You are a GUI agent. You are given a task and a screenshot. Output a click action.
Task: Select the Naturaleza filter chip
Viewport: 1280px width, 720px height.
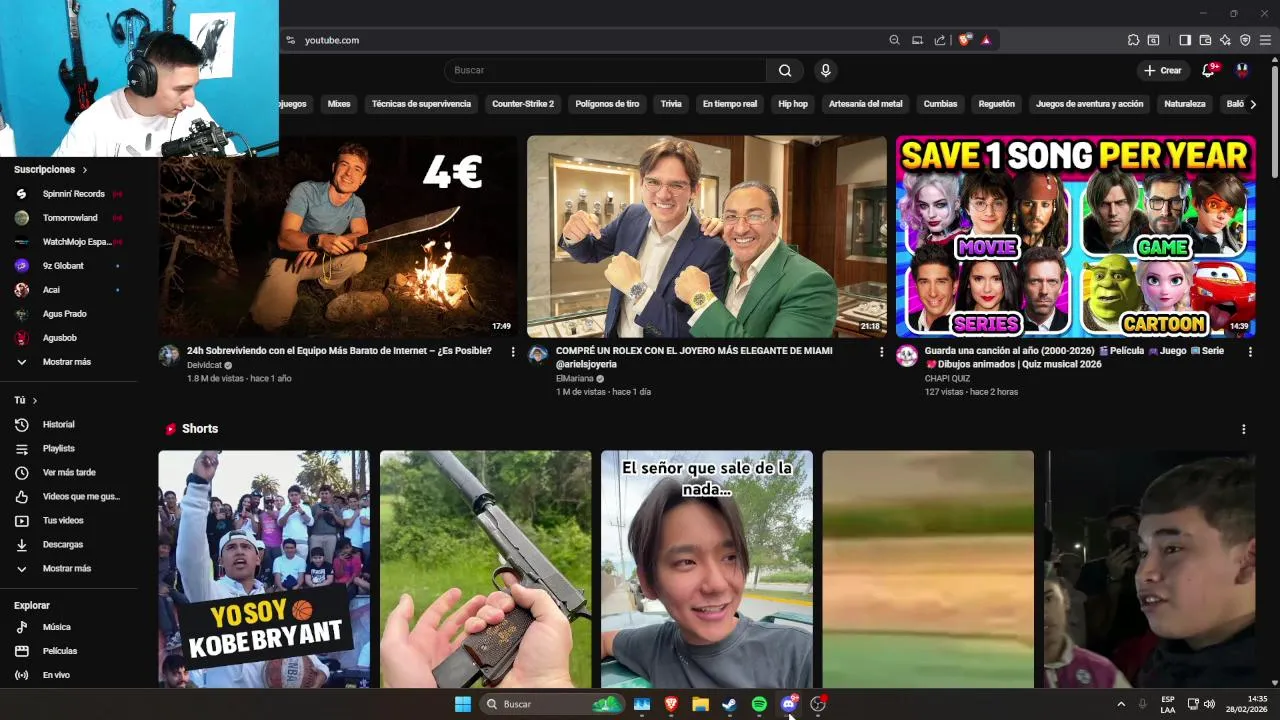(1185, 104)
